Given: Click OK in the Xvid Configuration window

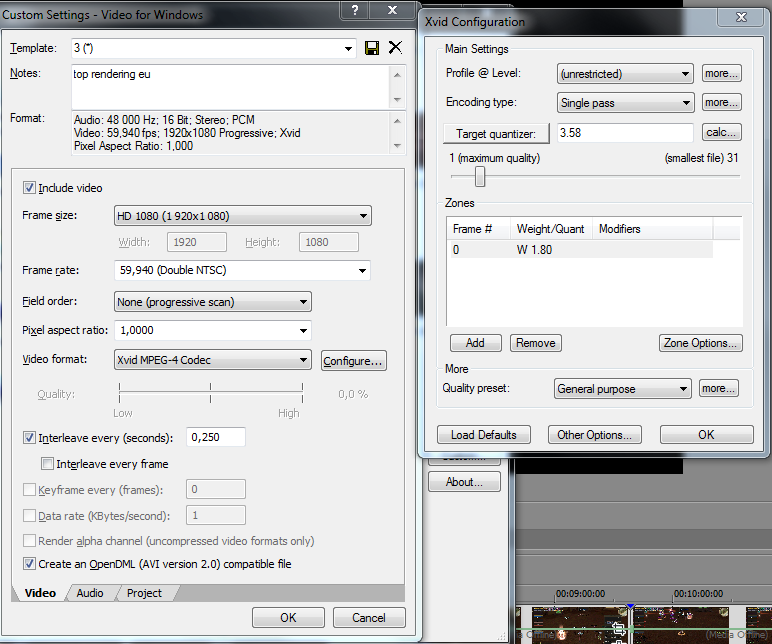Looking at the screenshot, I should point(707,435).
